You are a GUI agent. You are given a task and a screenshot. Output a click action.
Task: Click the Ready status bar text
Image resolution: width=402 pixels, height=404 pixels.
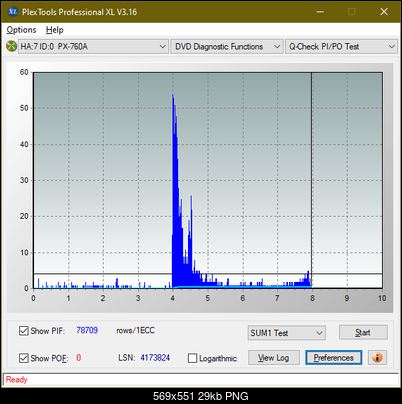coord(16,380)
